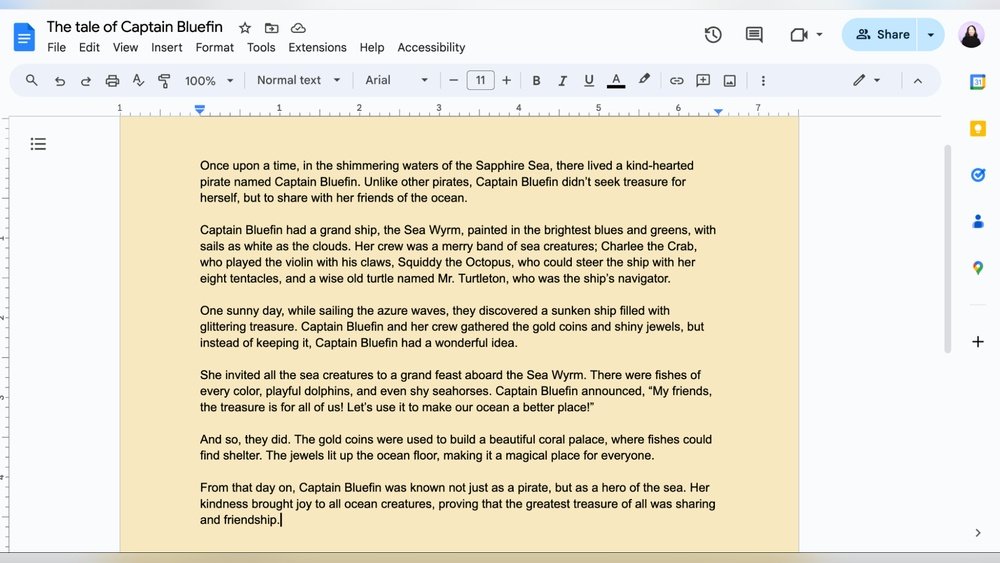Click the Move to folder icon
This screenshot has height=563, width=1000.
(x=272, y=28)
